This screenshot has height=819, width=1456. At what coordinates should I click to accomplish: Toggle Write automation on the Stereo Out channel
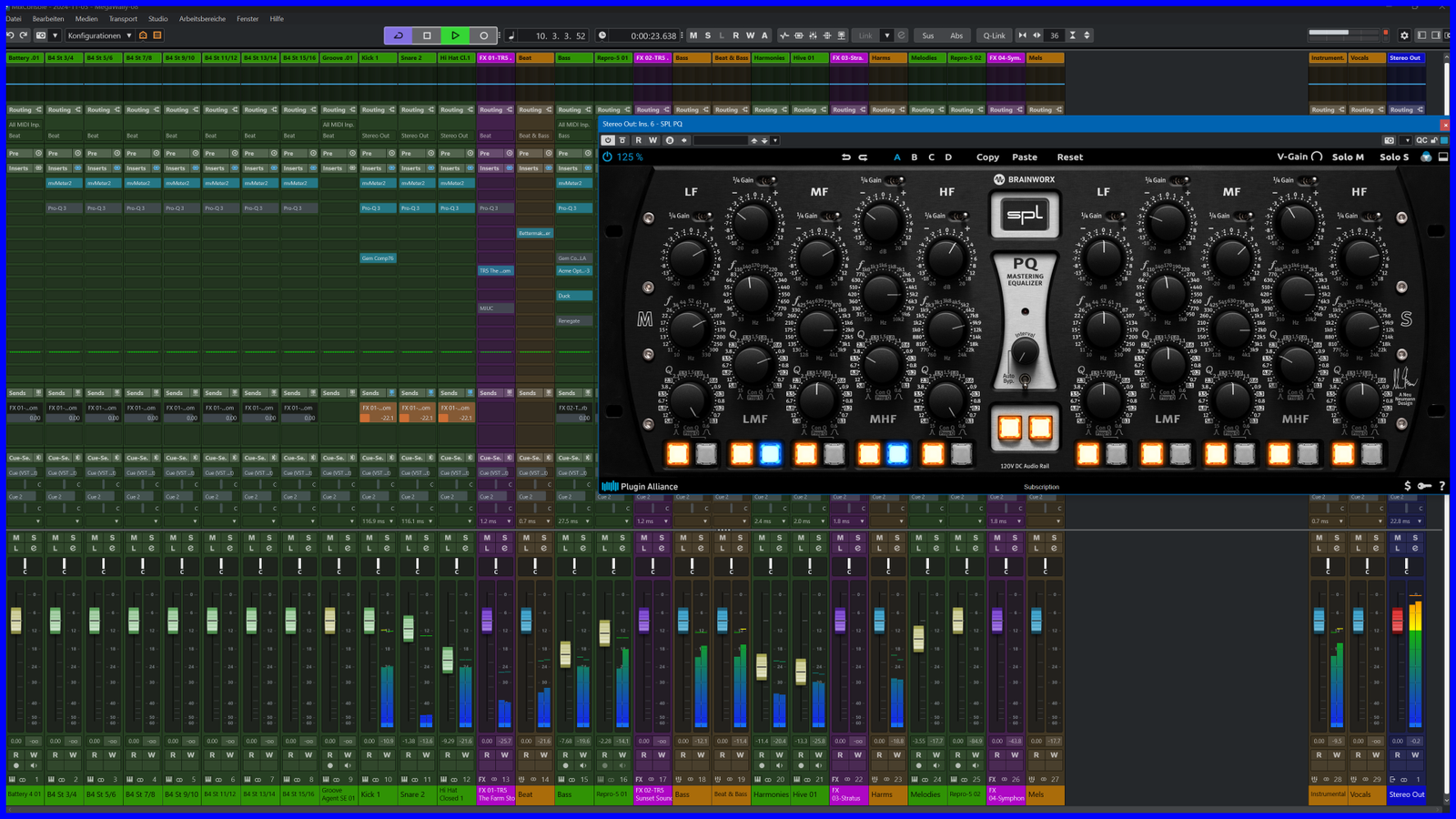pos(1415,754)
